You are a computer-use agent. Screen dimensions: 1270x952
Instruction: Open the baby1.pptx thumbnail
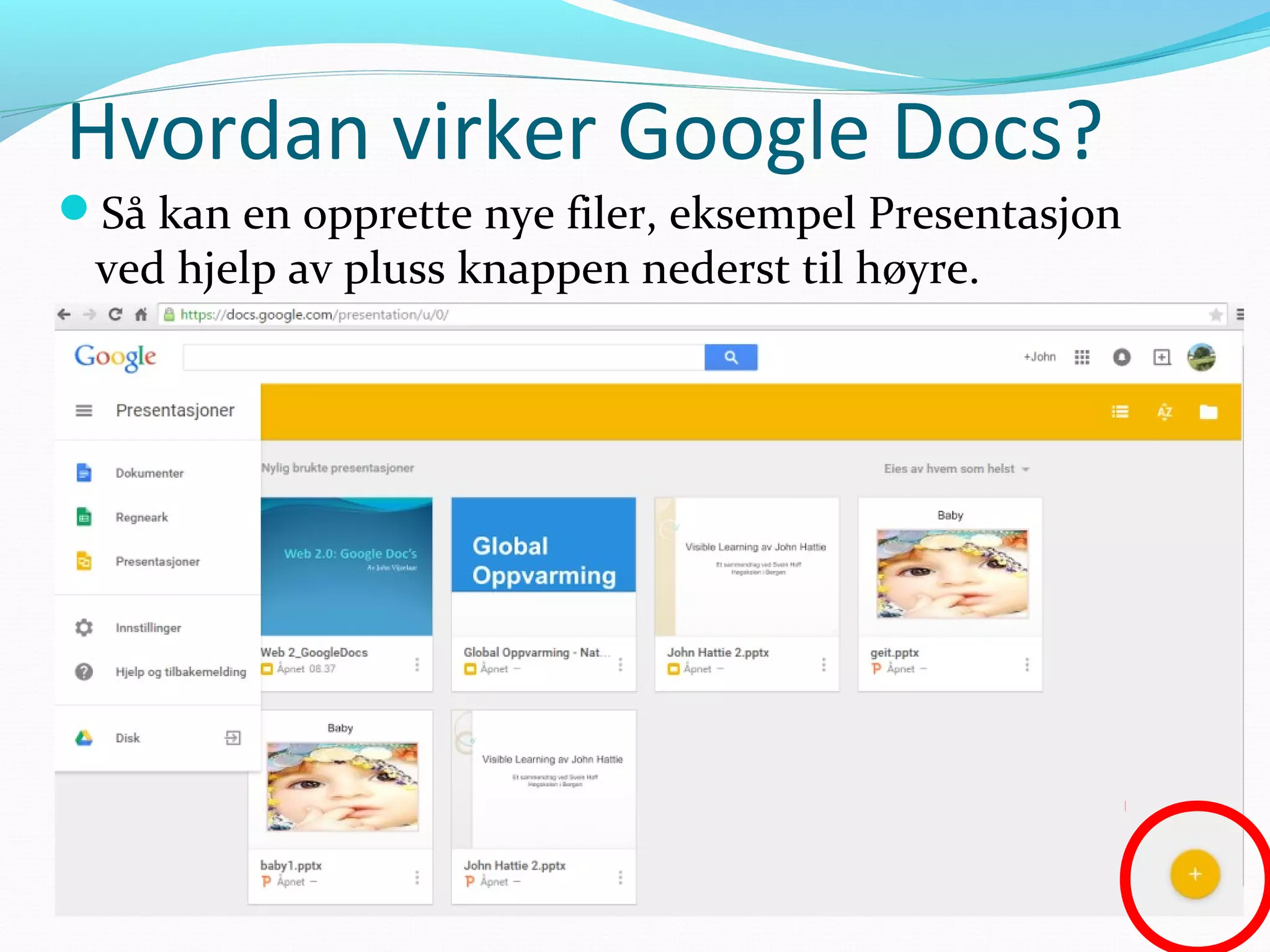[x=340, y=780]
